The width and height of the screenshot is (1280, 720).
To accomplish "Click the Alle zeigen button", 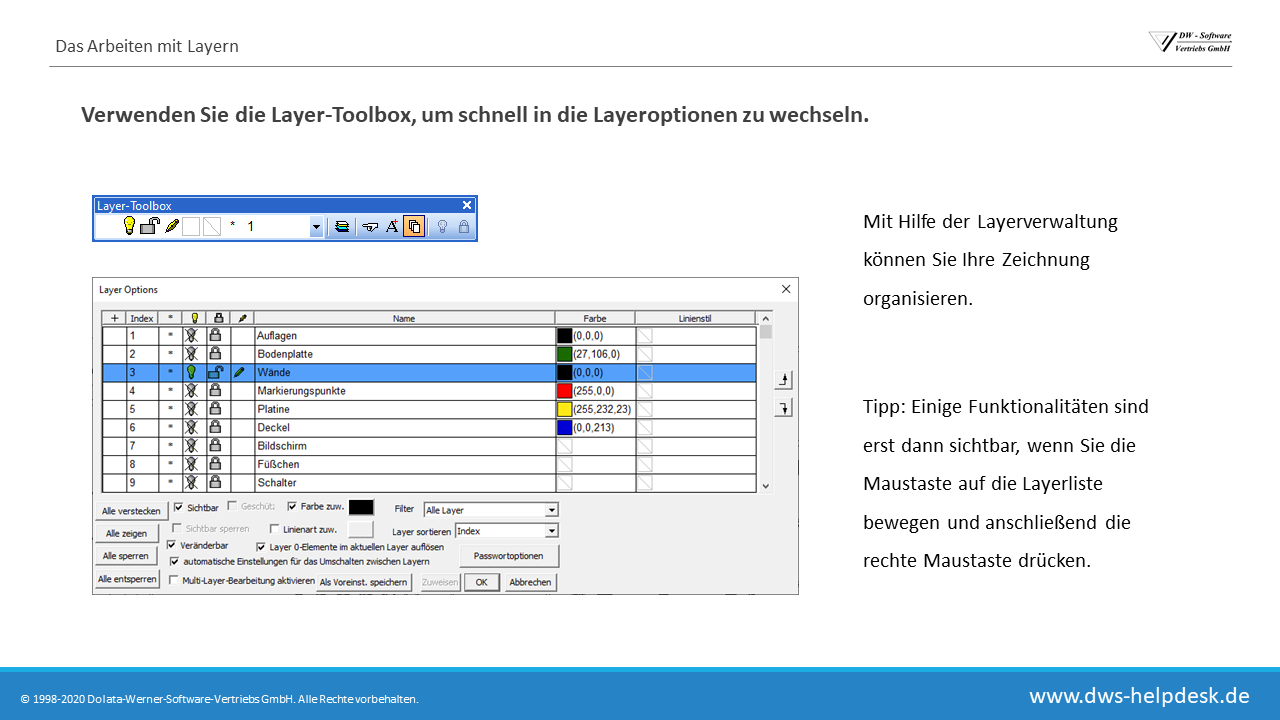I will (127, 533).
